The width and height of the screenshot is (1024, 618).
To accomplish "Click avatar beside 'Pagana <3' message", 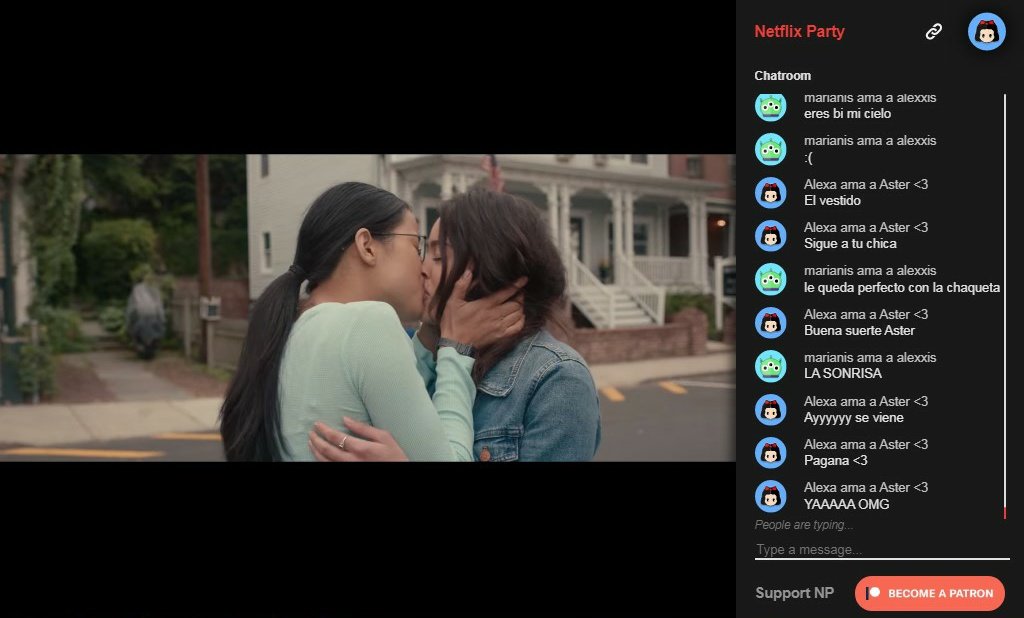I will coord(771,453).
